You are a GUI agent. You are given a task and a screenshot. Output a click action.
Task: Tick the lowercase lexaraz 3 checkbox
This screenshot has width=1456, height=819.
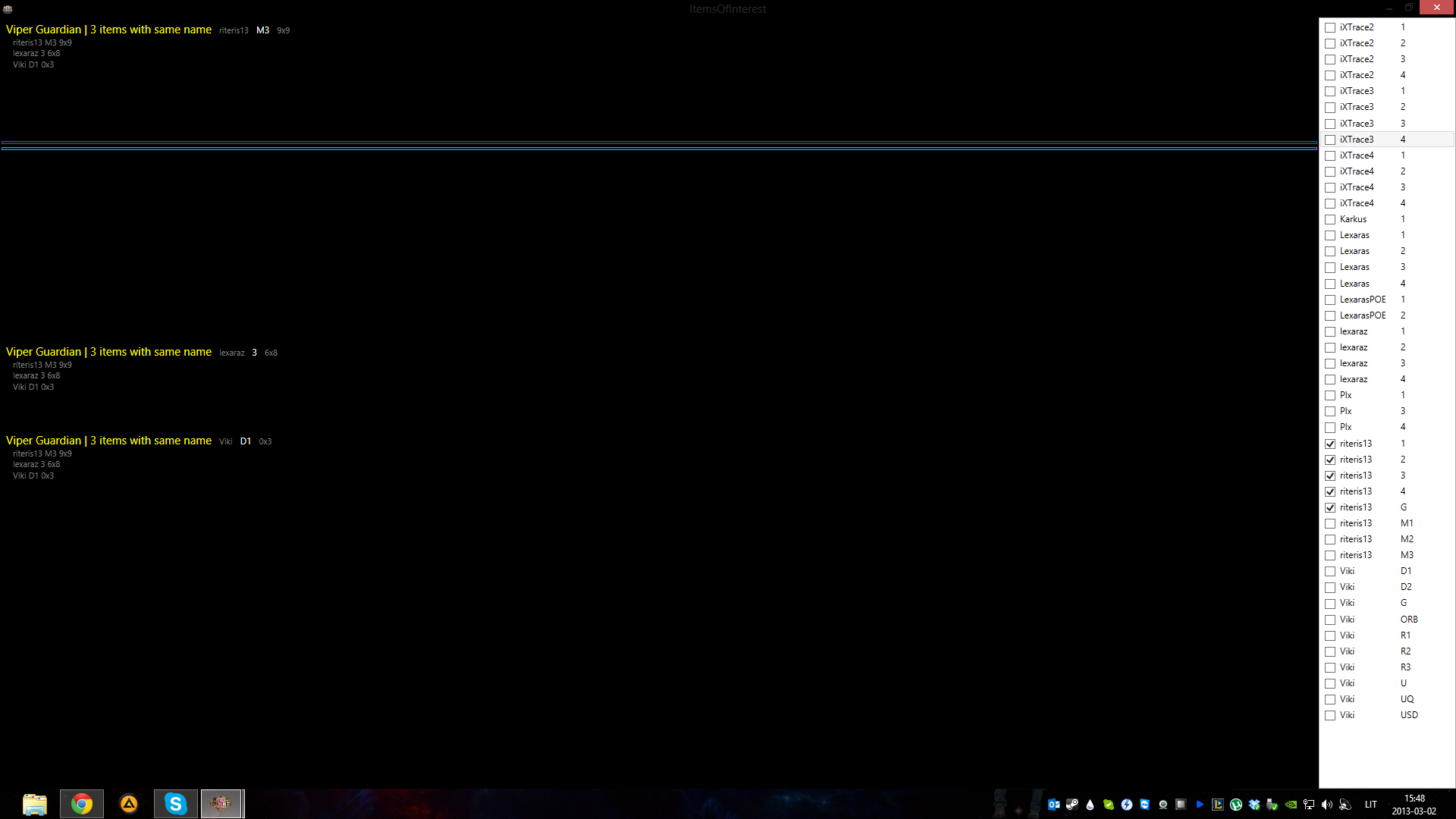click(1330, 363)
